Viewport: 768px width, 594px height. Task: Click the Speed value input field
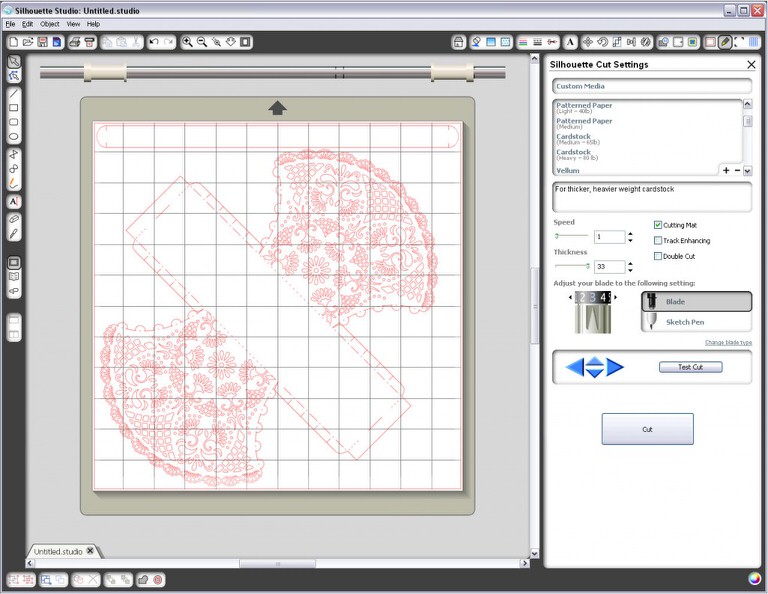609,237
